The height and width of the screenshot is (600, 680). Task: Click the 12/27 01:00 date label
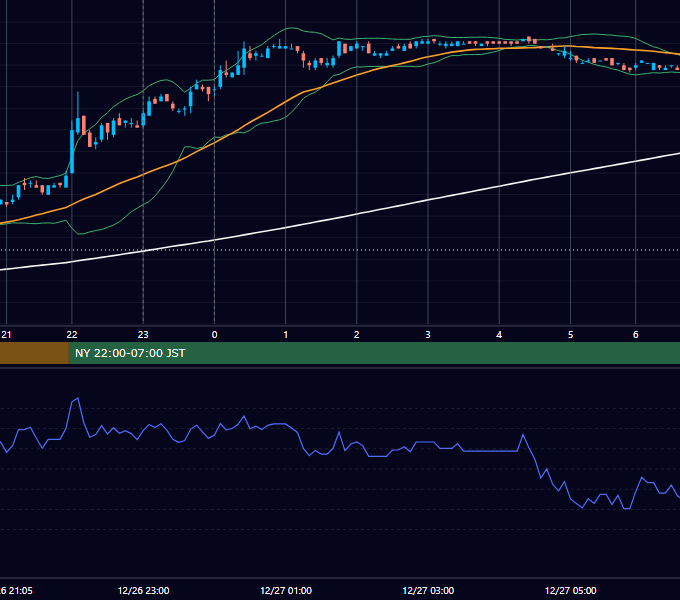(x=286, y=590)
